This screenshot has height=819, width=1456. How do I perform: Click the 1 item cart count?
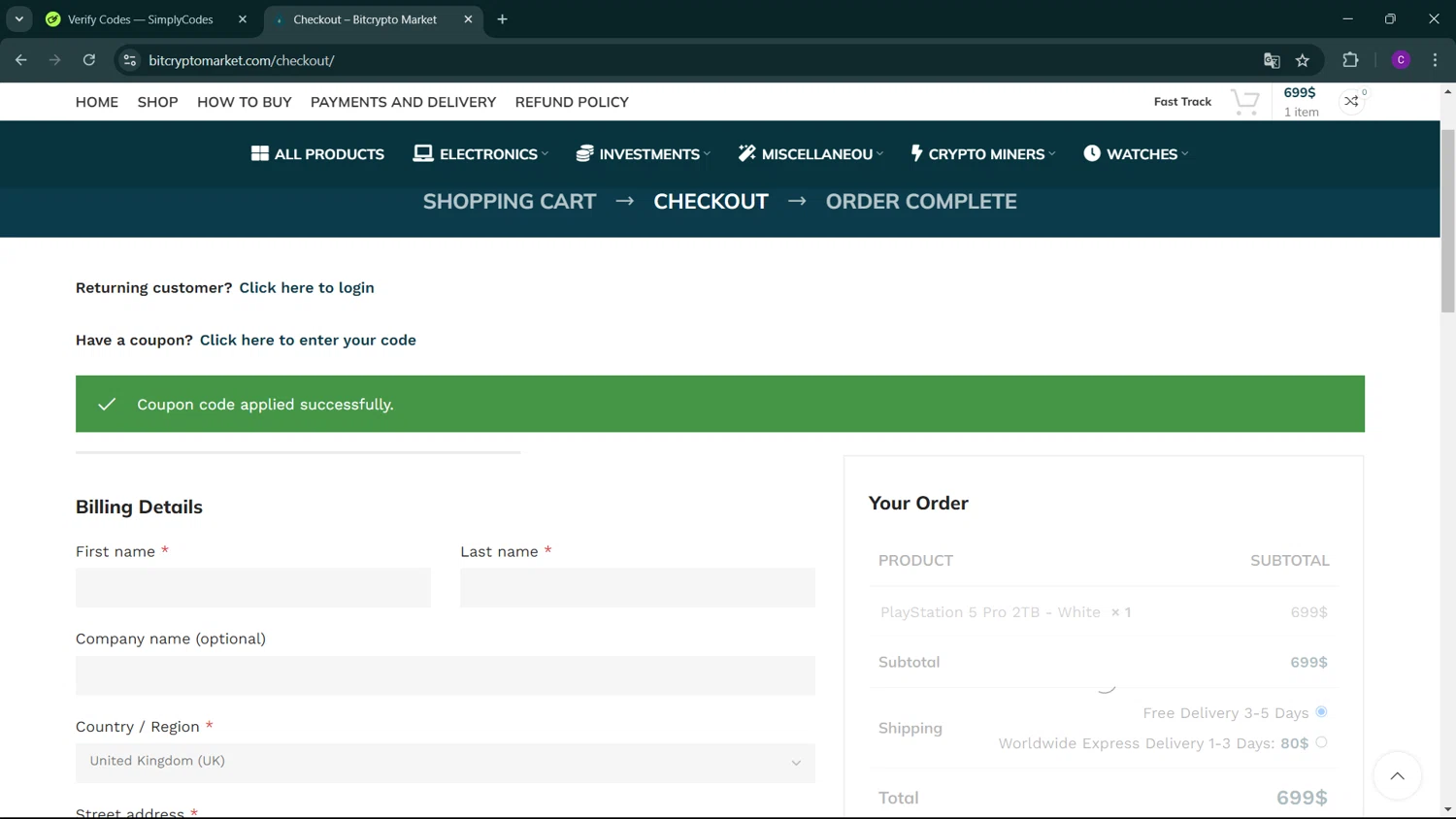[1302, 113]
